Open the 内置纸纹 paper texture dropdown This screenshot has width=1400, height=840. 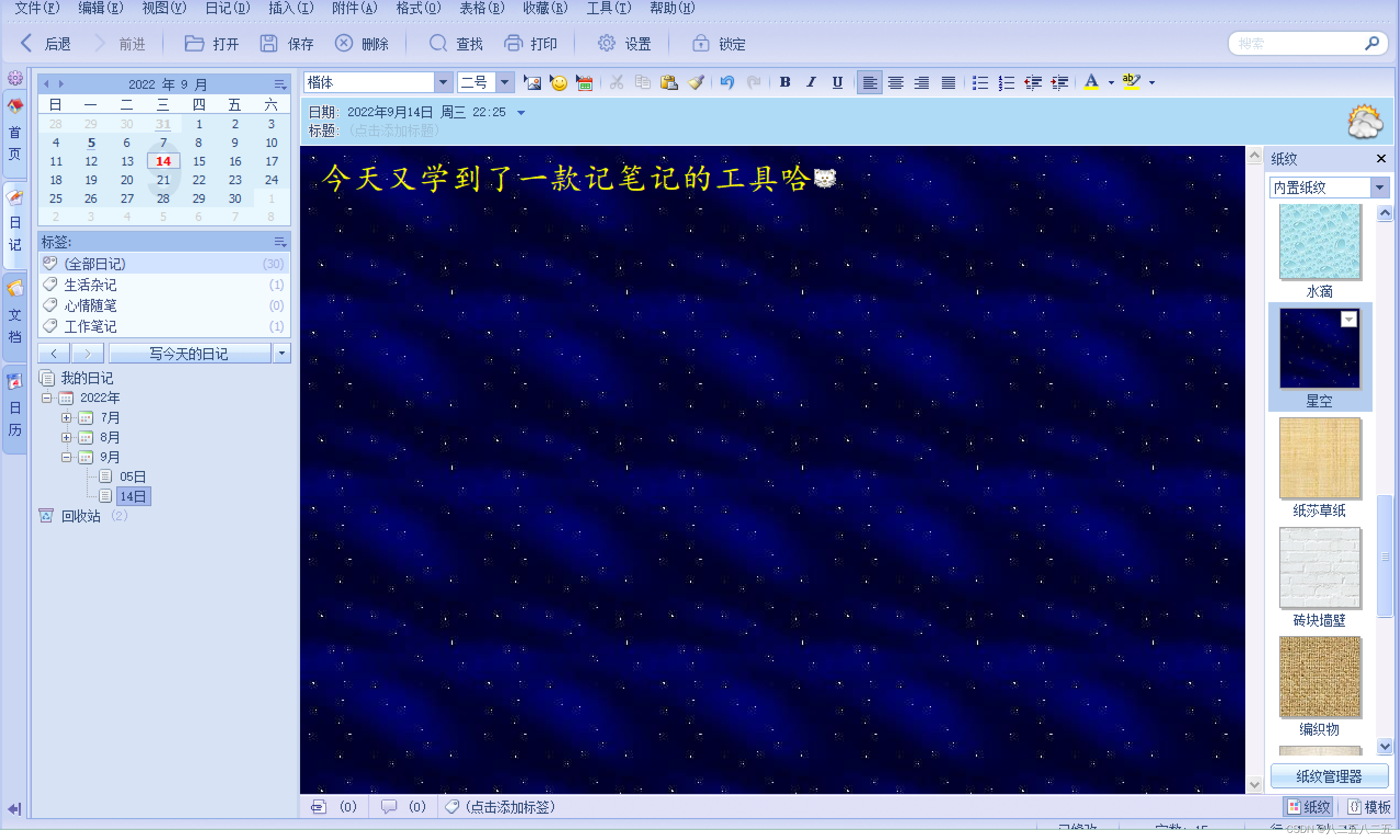1380,188
